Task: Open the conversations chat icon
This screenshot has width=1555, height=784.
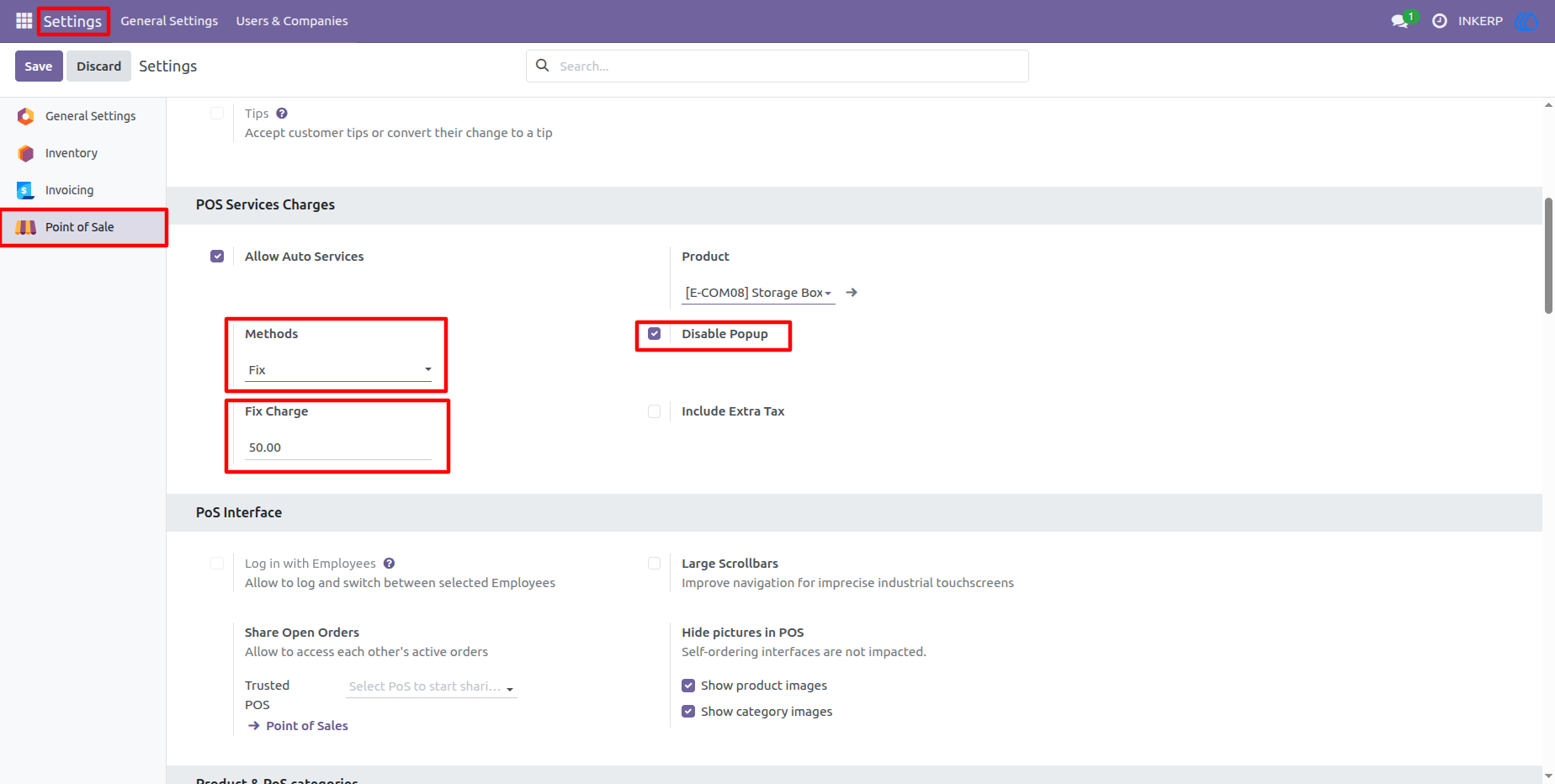Action: (1401, 20)
